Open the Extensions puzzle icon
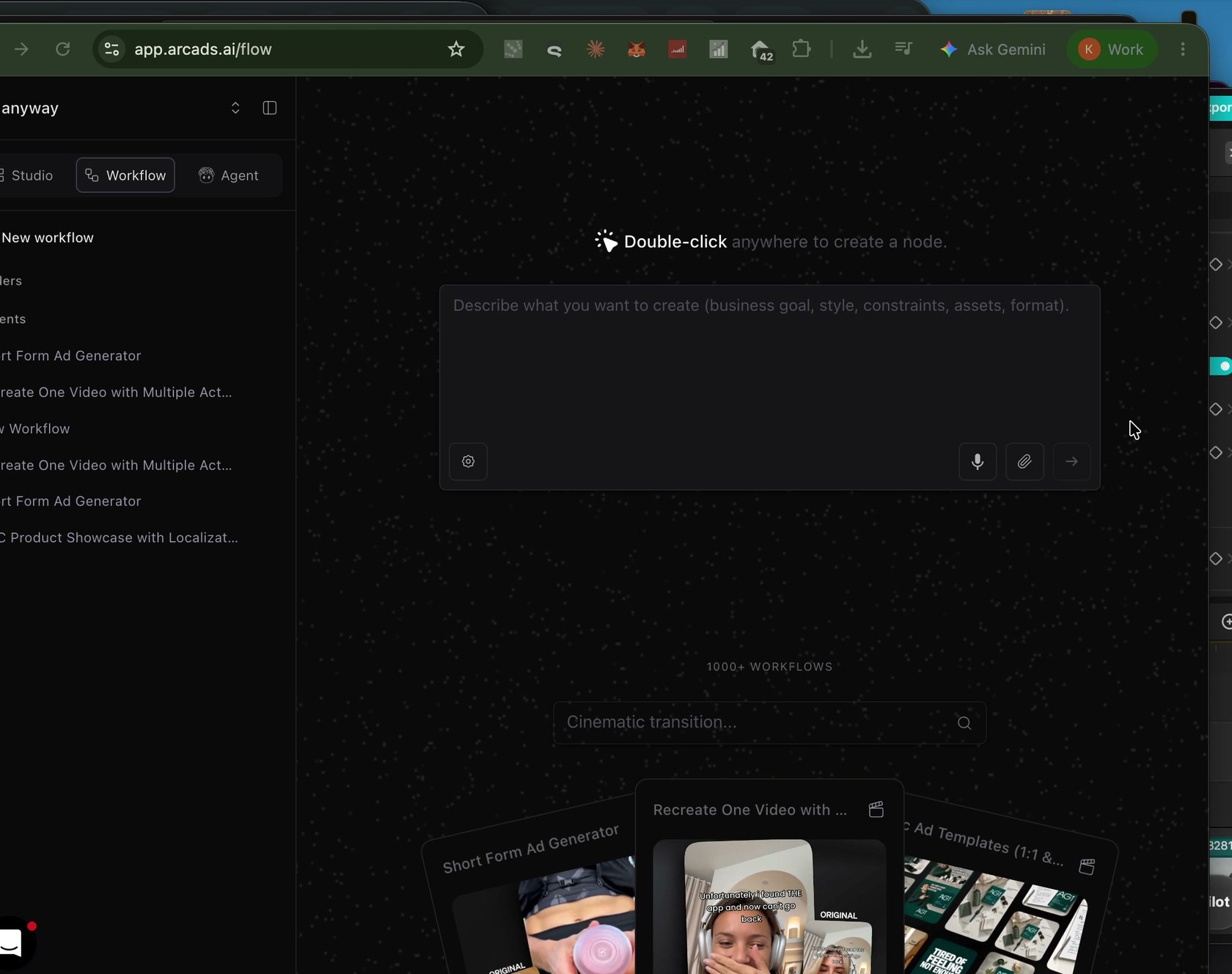This screenshot has width=1232, height=974. tap(802, 49)
